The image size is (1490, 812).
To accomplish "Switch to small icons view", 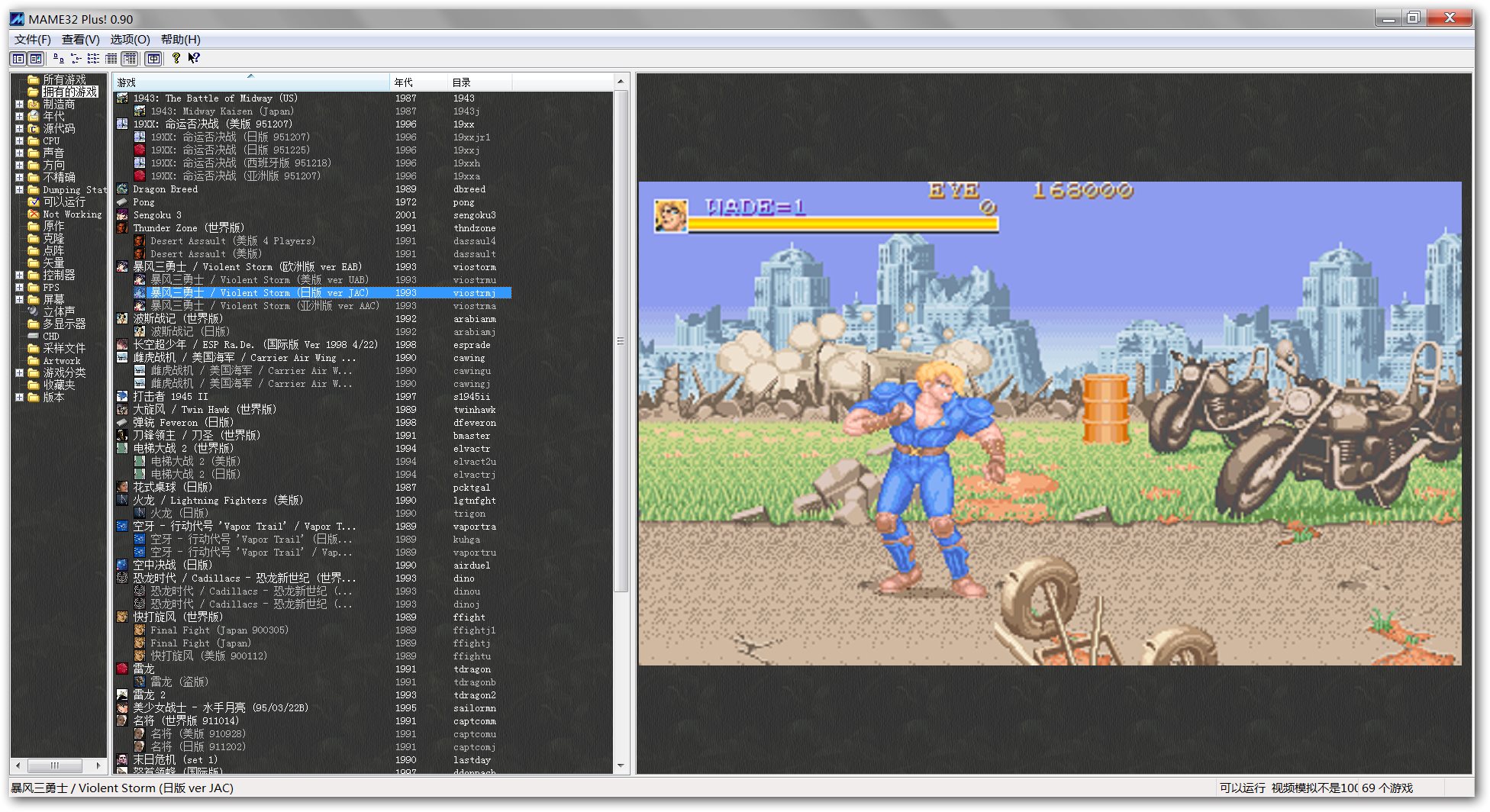I will coord(76,59).
